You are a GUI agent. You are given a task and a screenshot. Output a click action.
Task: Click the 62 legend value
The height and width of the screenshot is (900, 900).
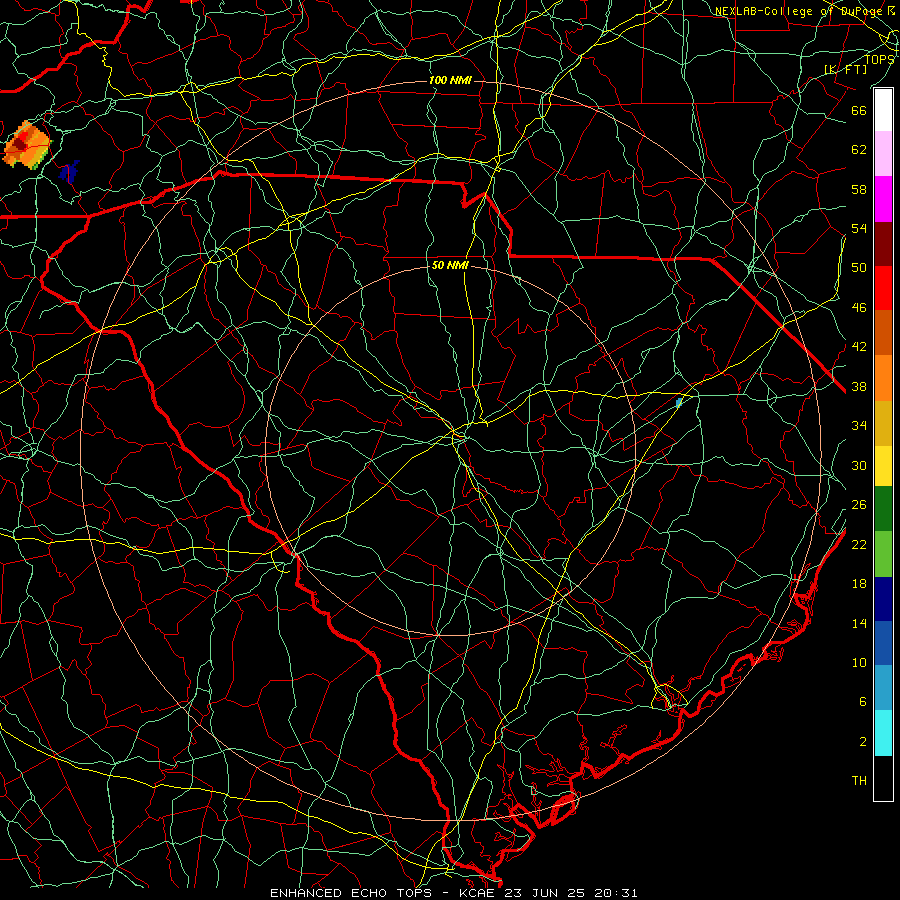(859, 149)
